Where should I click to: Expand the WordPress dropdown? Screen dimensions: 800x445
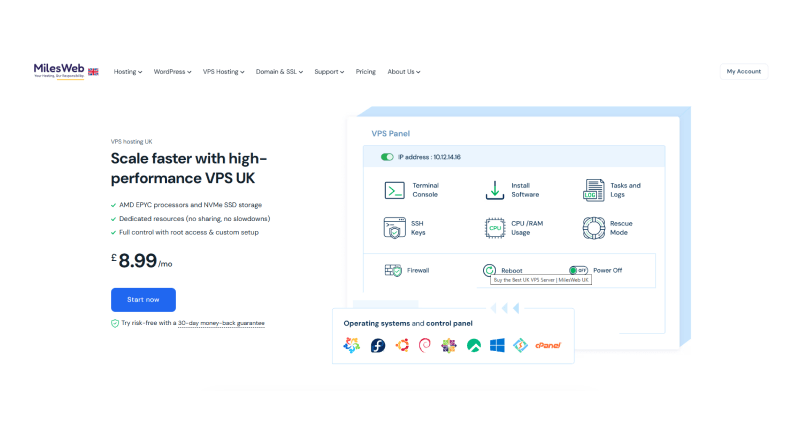[x=172, y=72]
